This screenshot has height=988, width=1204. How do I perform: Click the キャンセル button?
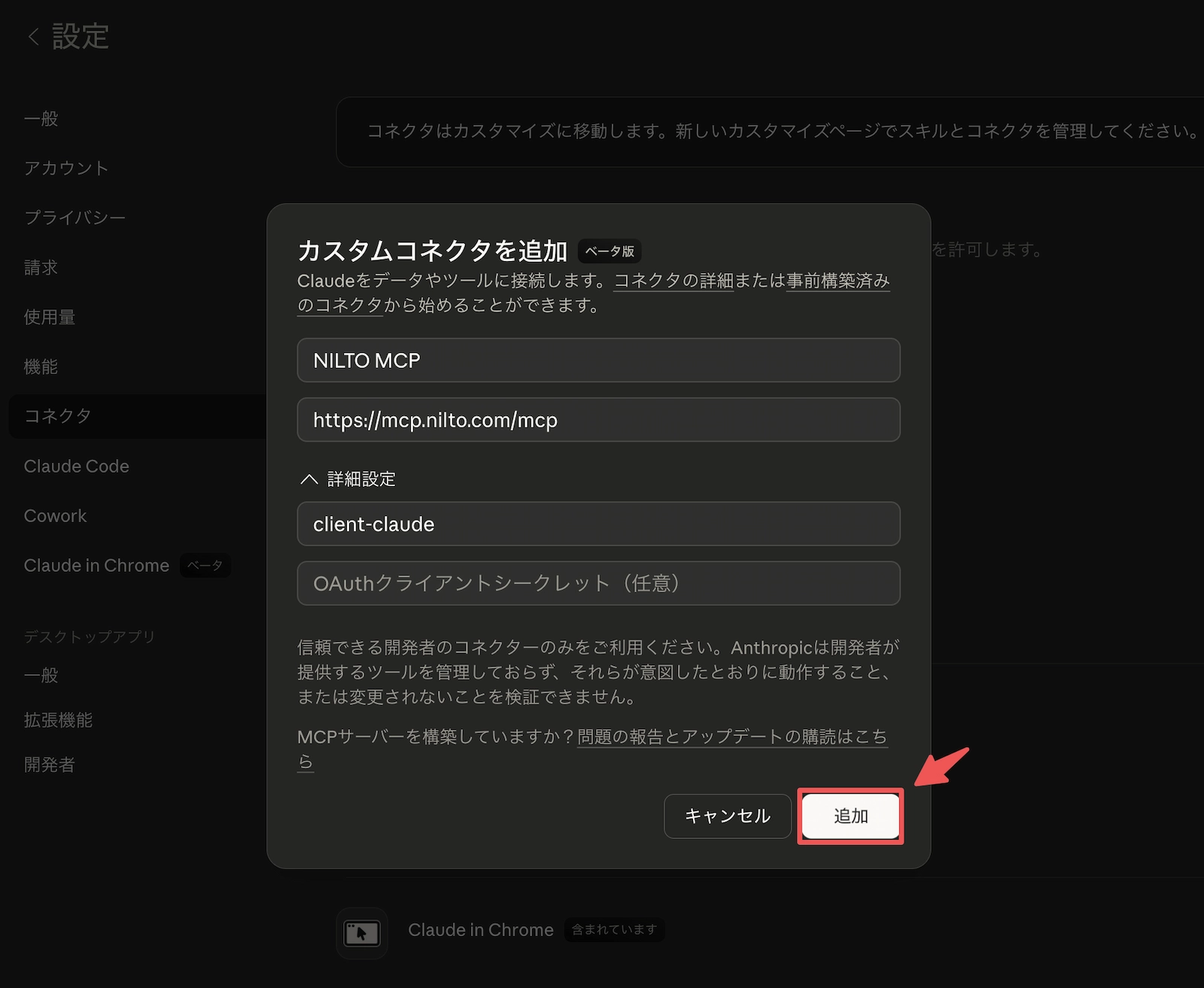[727, 816]
